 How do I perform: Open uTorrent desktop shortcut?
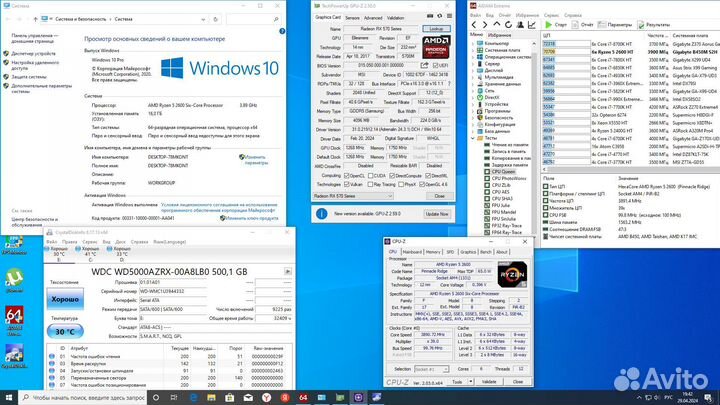coord(14,280)
